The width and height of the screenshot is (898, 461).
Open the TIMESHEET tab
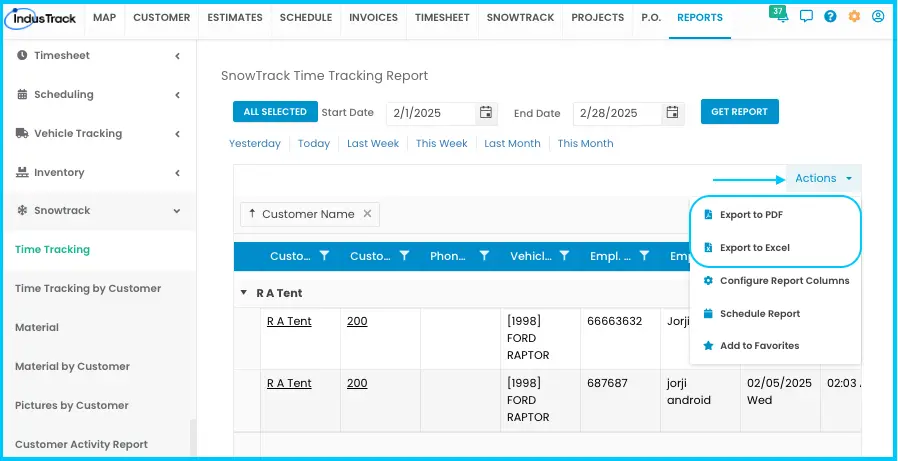click(442, 18)
